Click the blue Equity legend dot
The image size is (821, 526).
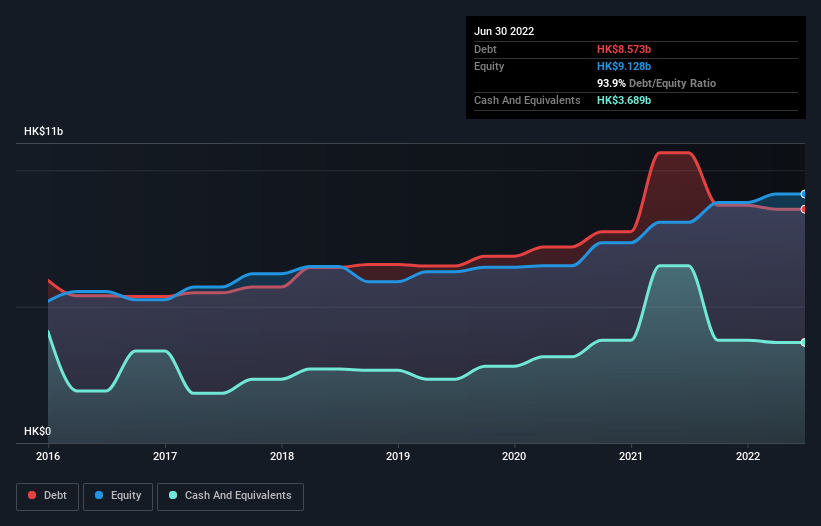(99, 495)
